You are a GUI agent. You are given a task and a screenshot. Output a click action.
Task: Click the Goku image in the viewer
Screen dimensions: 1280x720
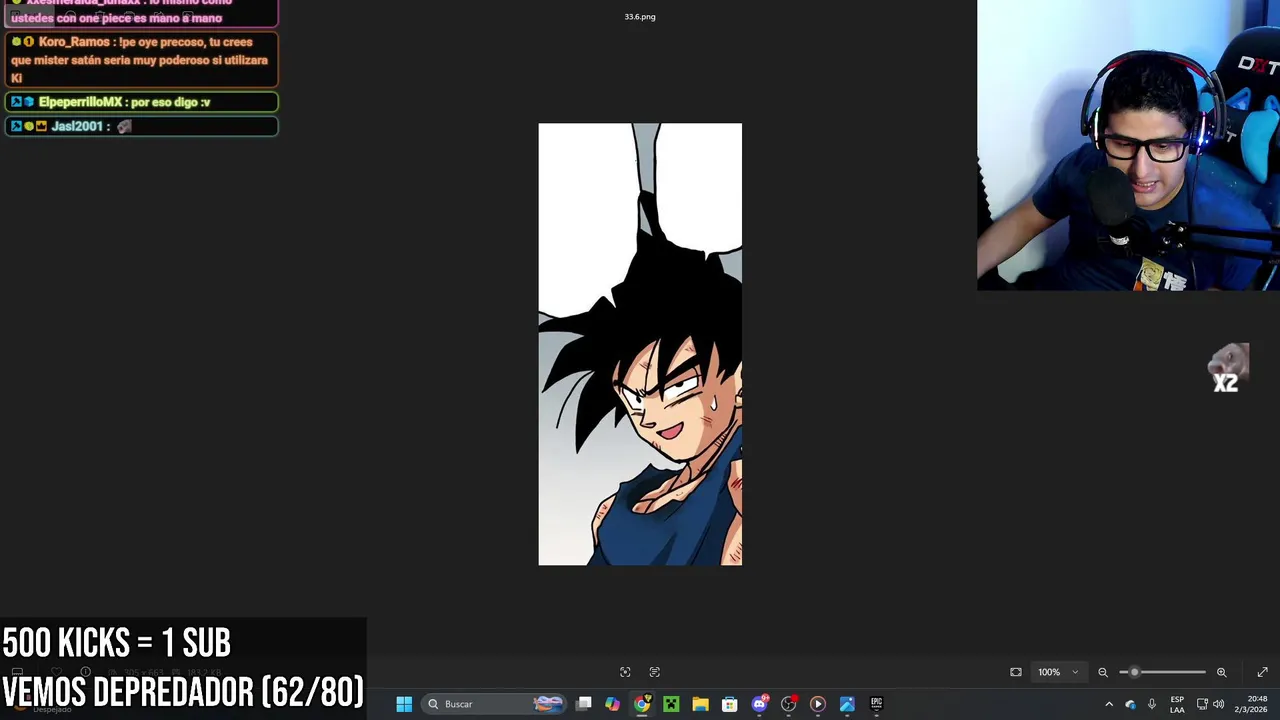pos(640,344)
